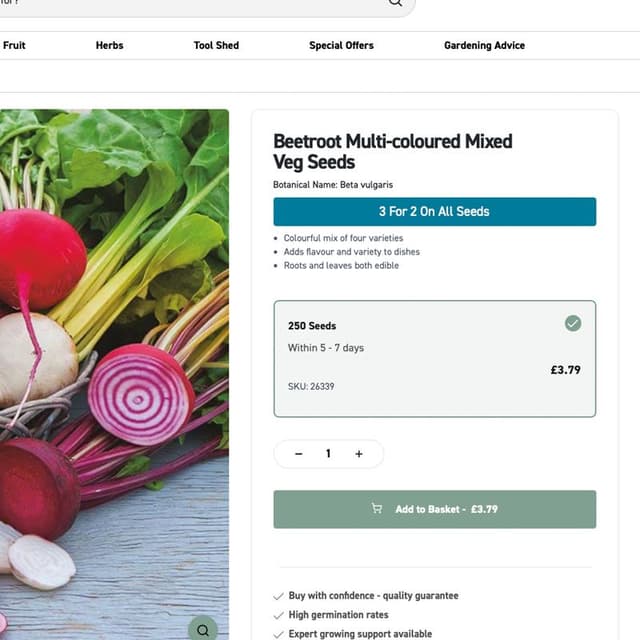Select the 250 Seeds pack card
640x640 pixels.
pyautogui.click(x=434, y=358)
